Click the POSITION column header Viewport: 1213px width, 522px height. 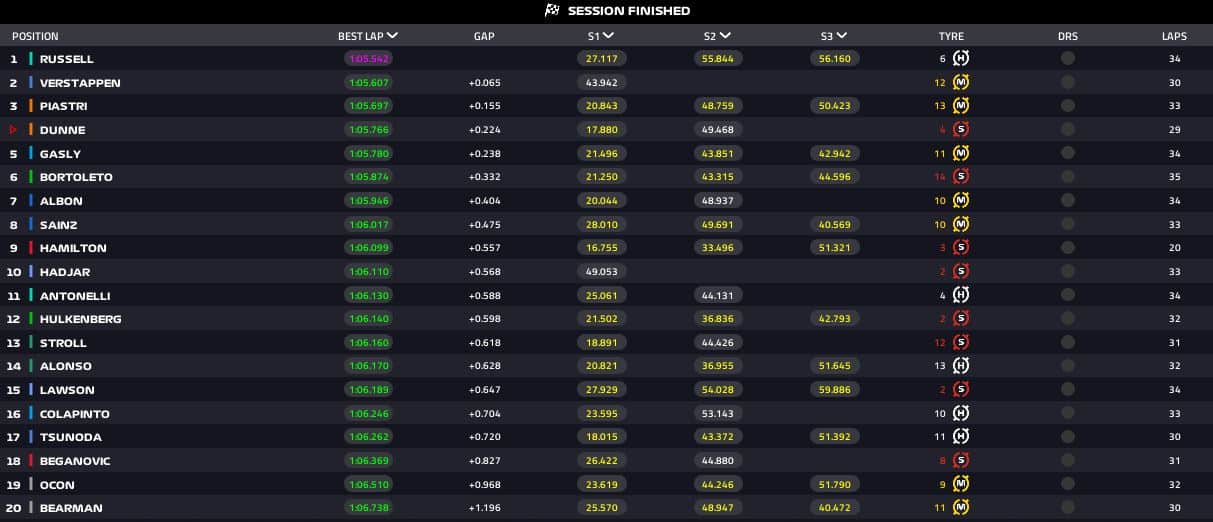pos(35,36)
